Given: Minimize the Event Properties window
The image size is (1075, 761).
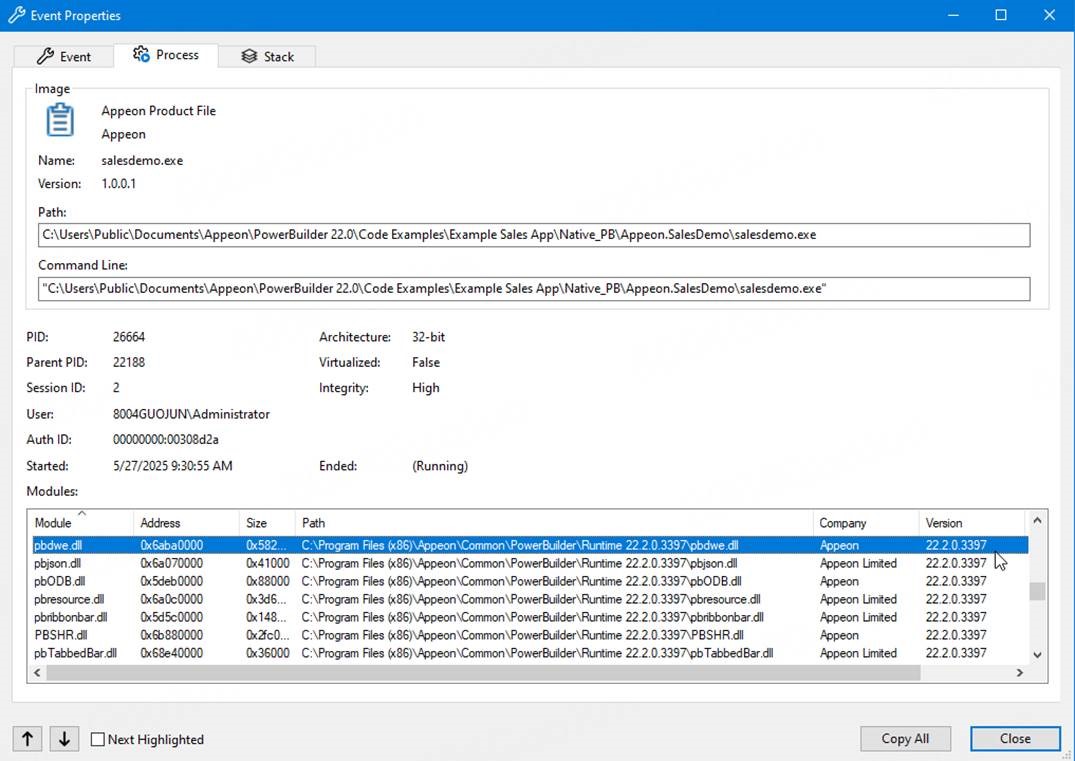Looking at the screenshot, I should (x=953, y=15).
